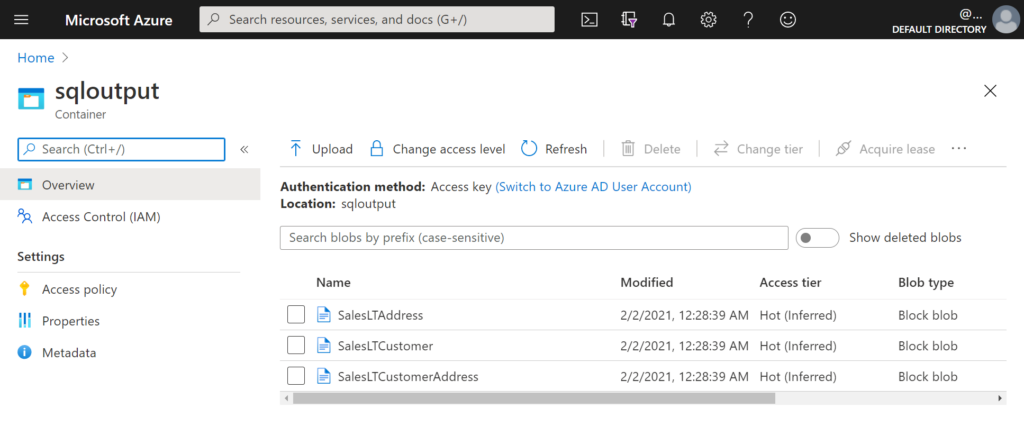Click the SalesLTAddress blob file icon
Viewport: 1024px width, 426px height.
(323, 315)
